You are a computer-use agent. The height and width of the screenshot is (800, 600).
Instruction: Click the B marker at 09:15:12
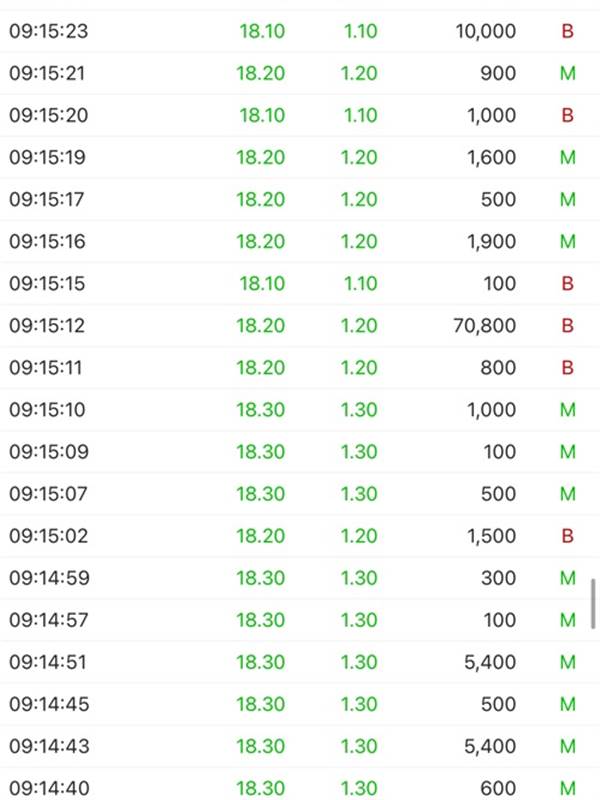coord(567,326)
